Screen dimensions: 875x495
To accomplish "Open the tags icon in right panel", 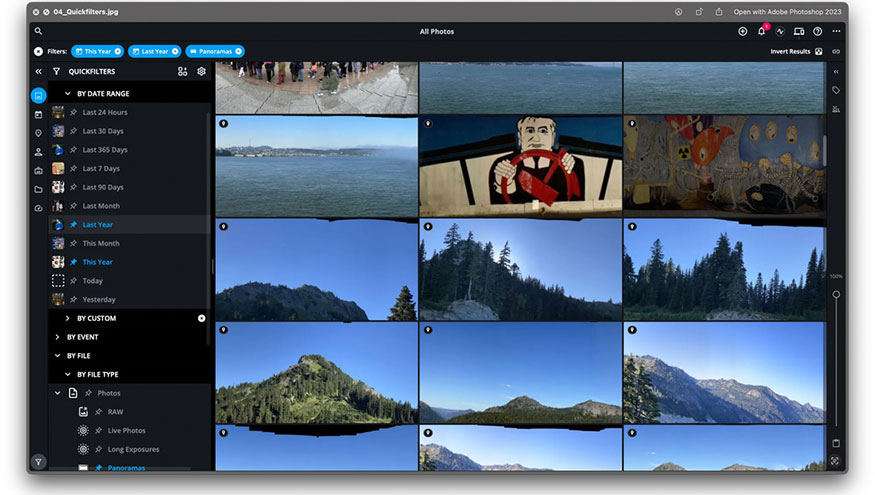I will pyautogui.click(x=836, y=90).
